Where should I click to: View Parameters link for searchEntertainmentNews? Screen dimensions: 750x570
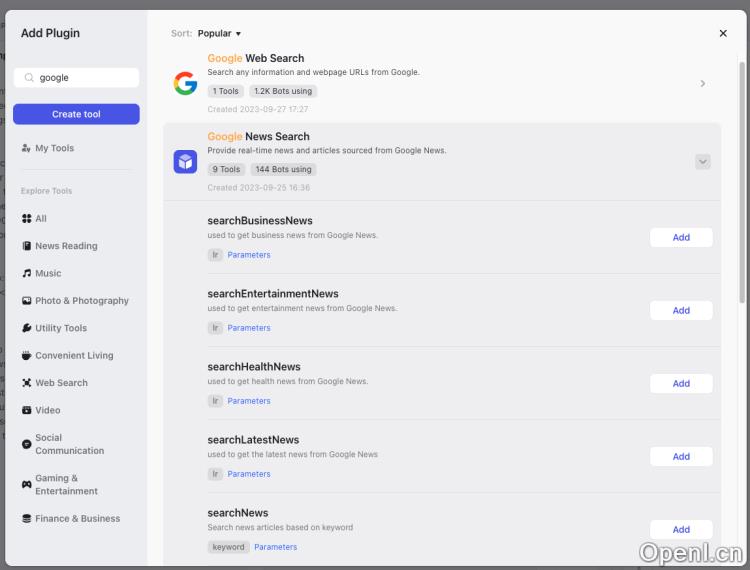[249, 328]
